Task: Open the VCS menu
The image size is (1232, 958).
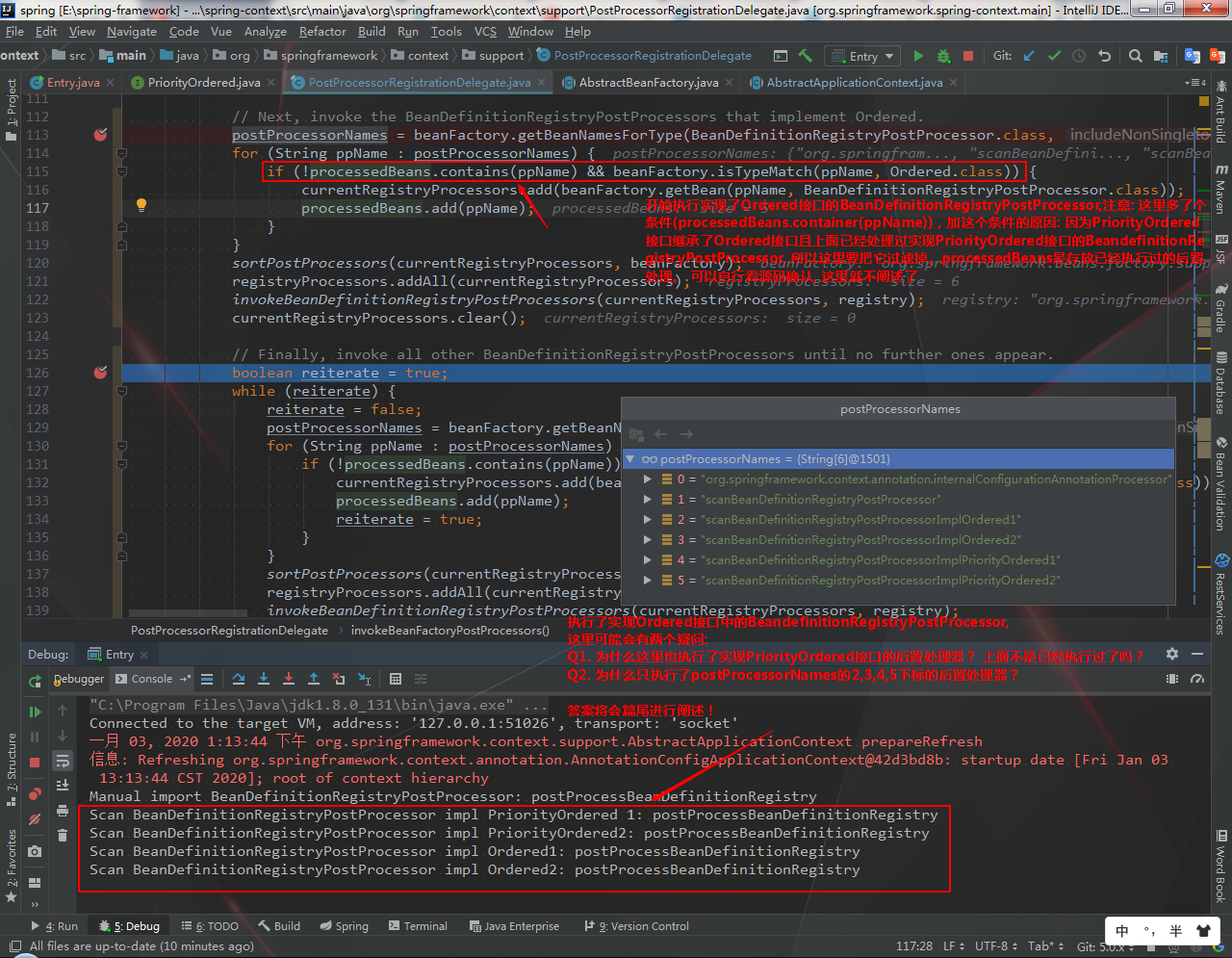Action: [x=485, y=32]
